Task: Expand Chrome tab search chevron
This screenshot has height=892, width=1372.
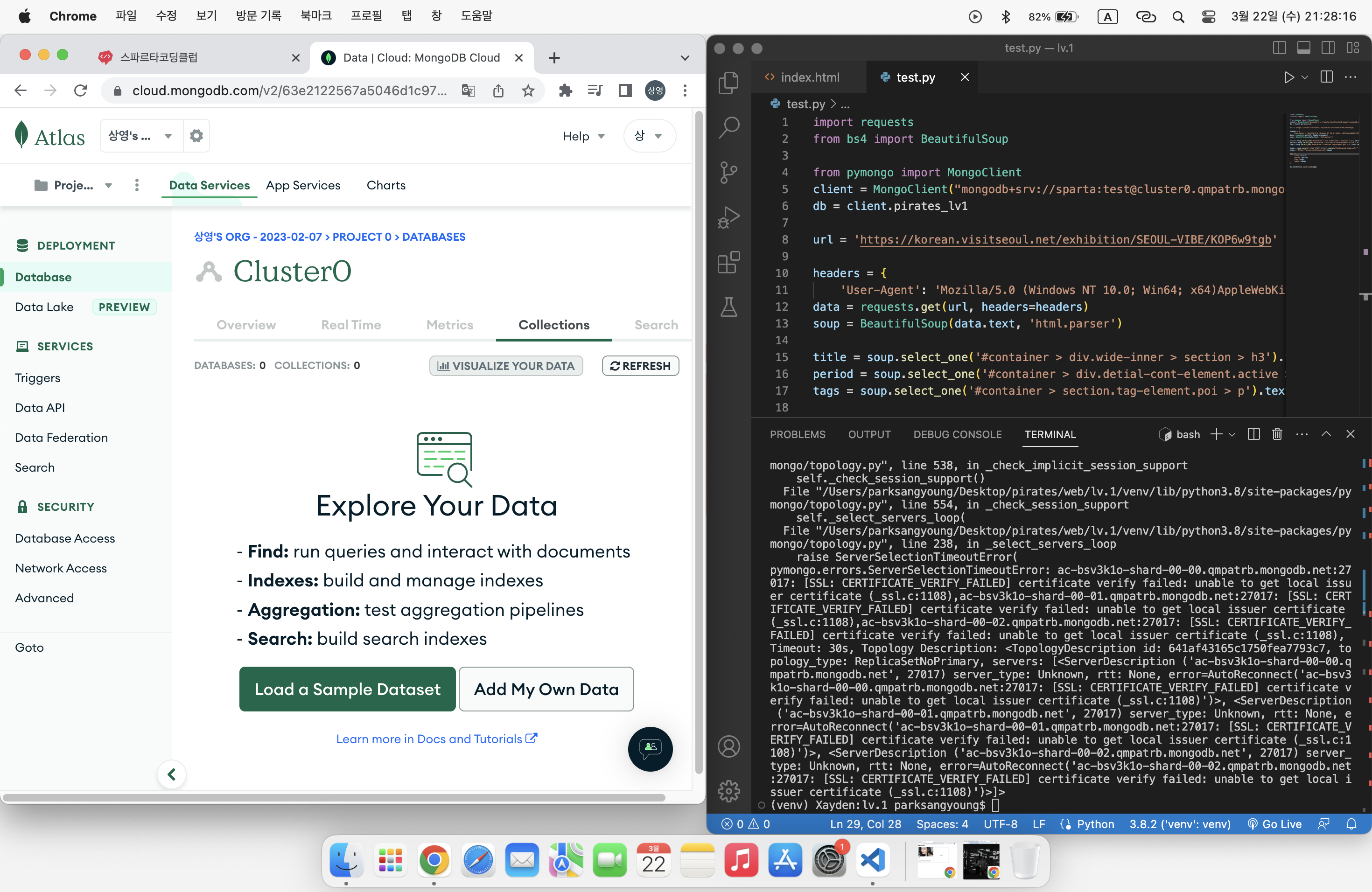Action: (x=685, y=58)
